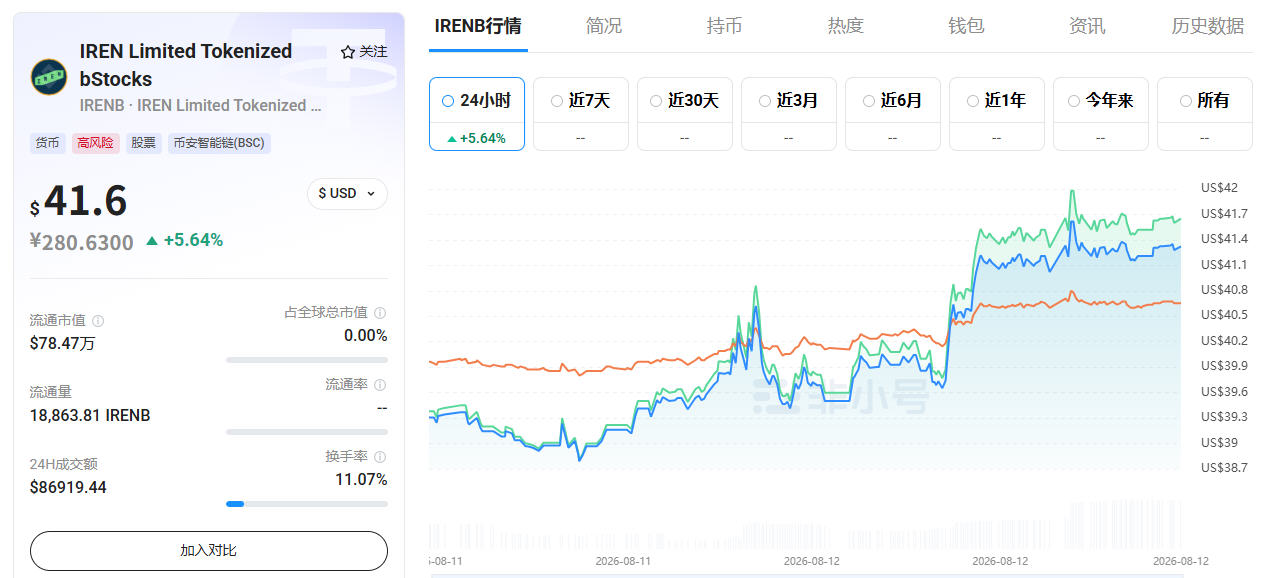Click the 占全球总市值 progress bar
Image resolution: width=1262 pixels, height=578 pixels.
[307, 359]
